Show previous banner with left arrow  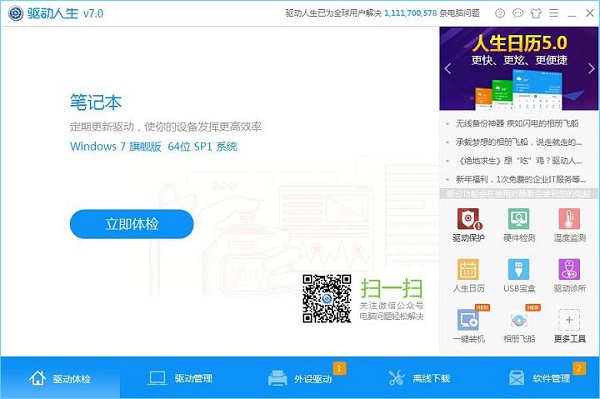pos(448,69)
